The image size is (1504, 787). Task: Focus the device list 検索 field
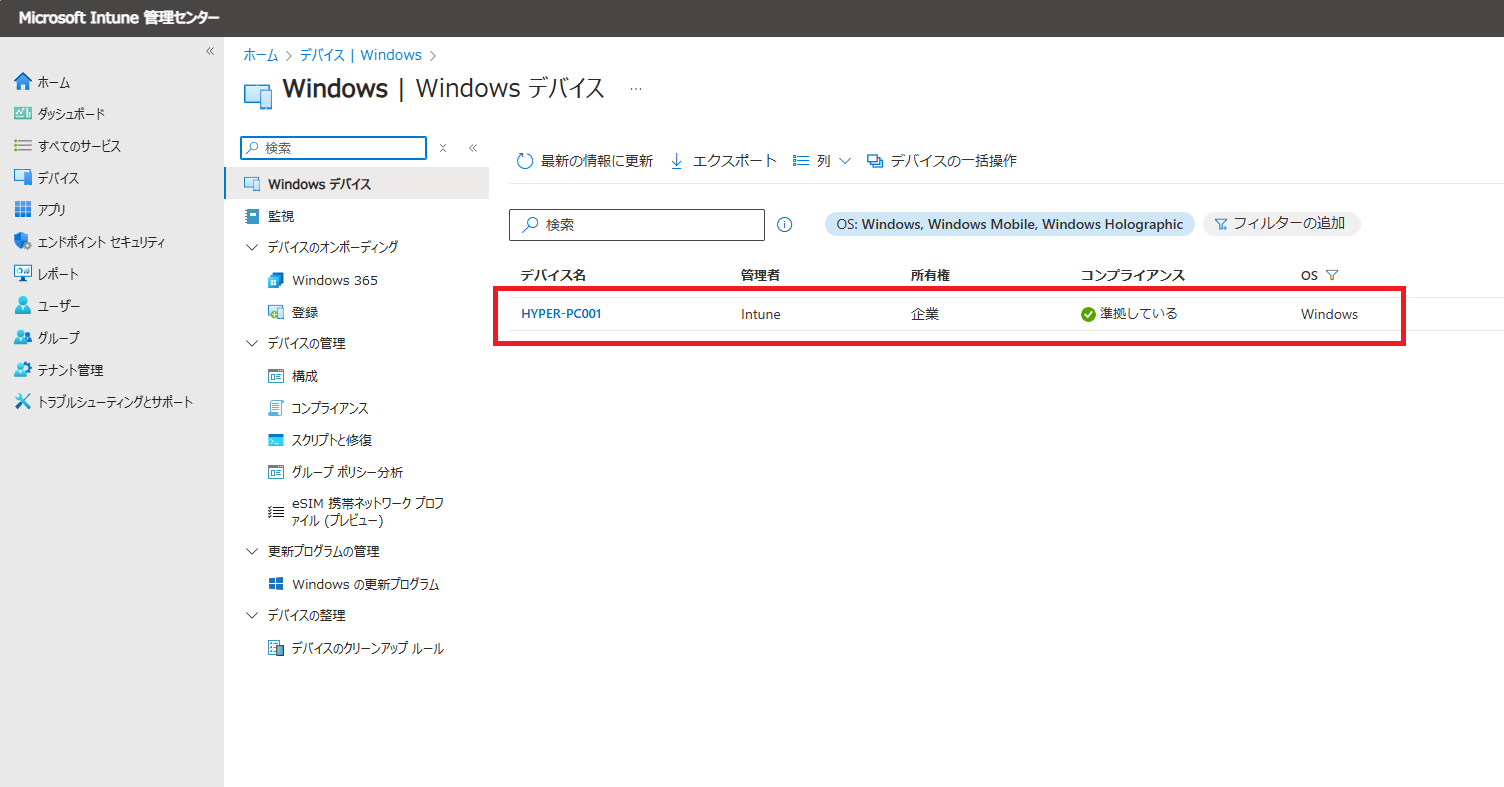637,225
